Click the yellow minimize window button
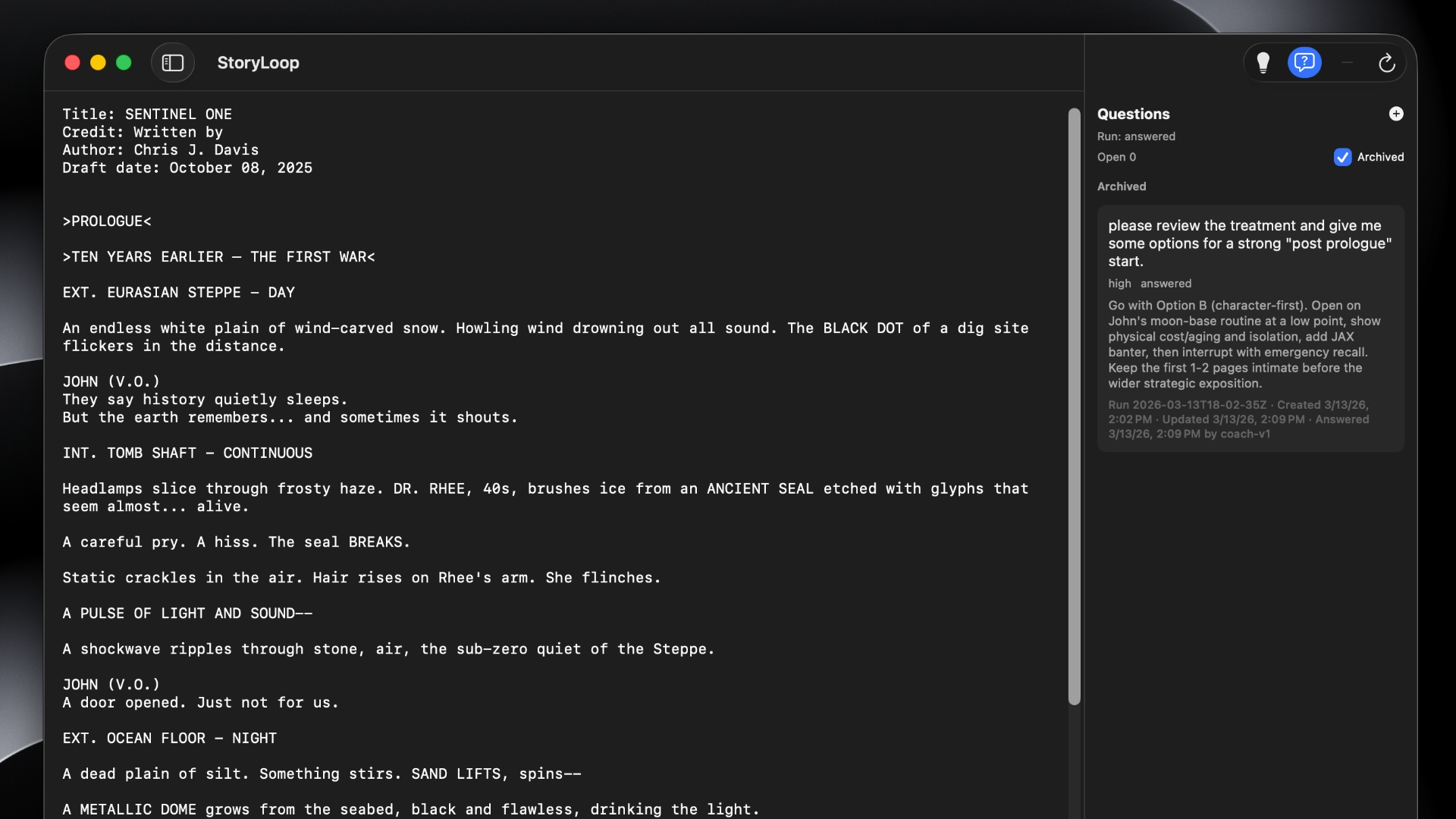Viewport: 1456px width, 819px height. (98, 63)
